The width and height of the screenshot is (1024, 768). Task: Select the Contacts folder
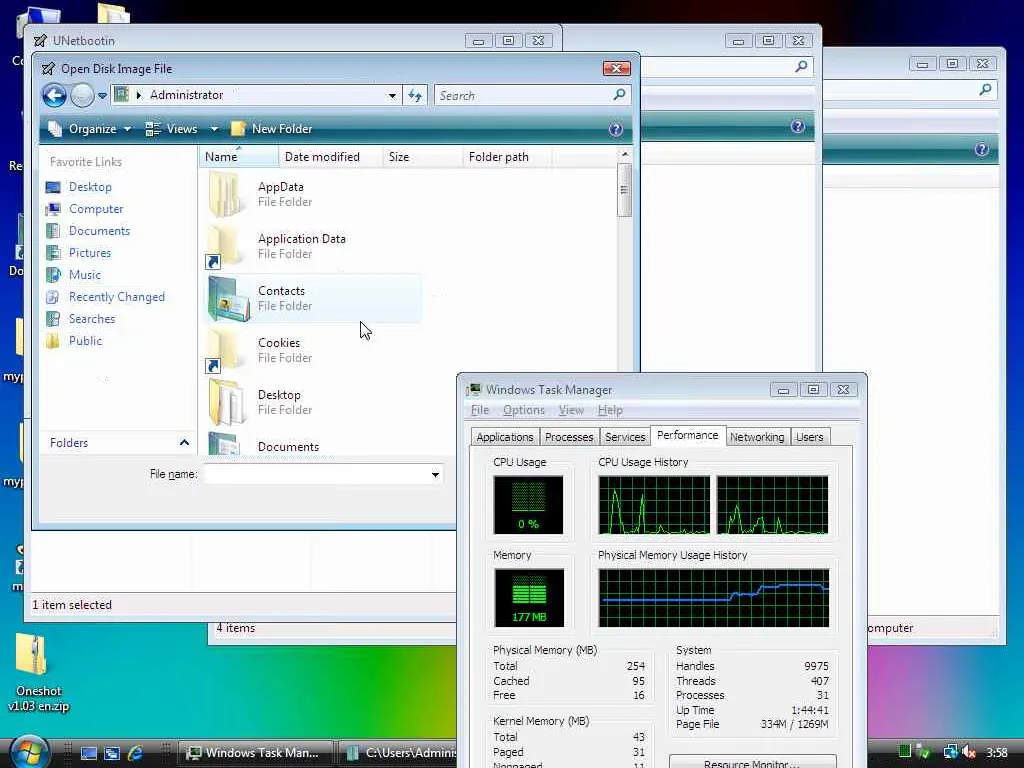[x=313, y=298]
